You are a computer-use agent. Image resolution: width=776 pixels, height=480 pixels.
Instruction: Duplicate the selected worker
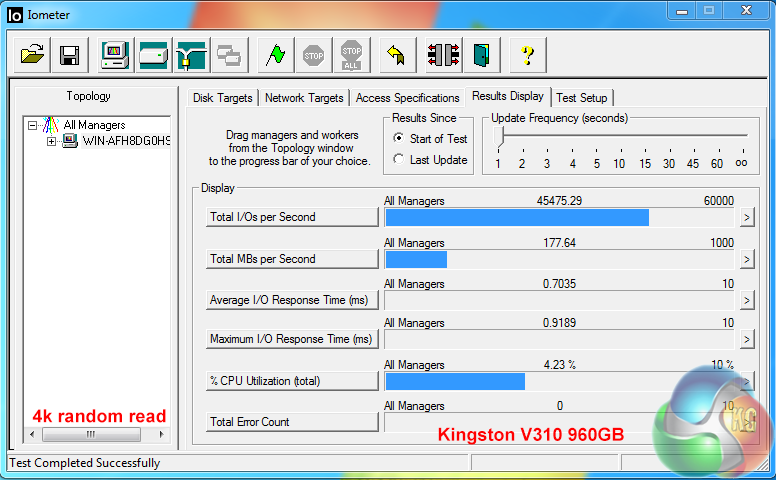(230, 55)
